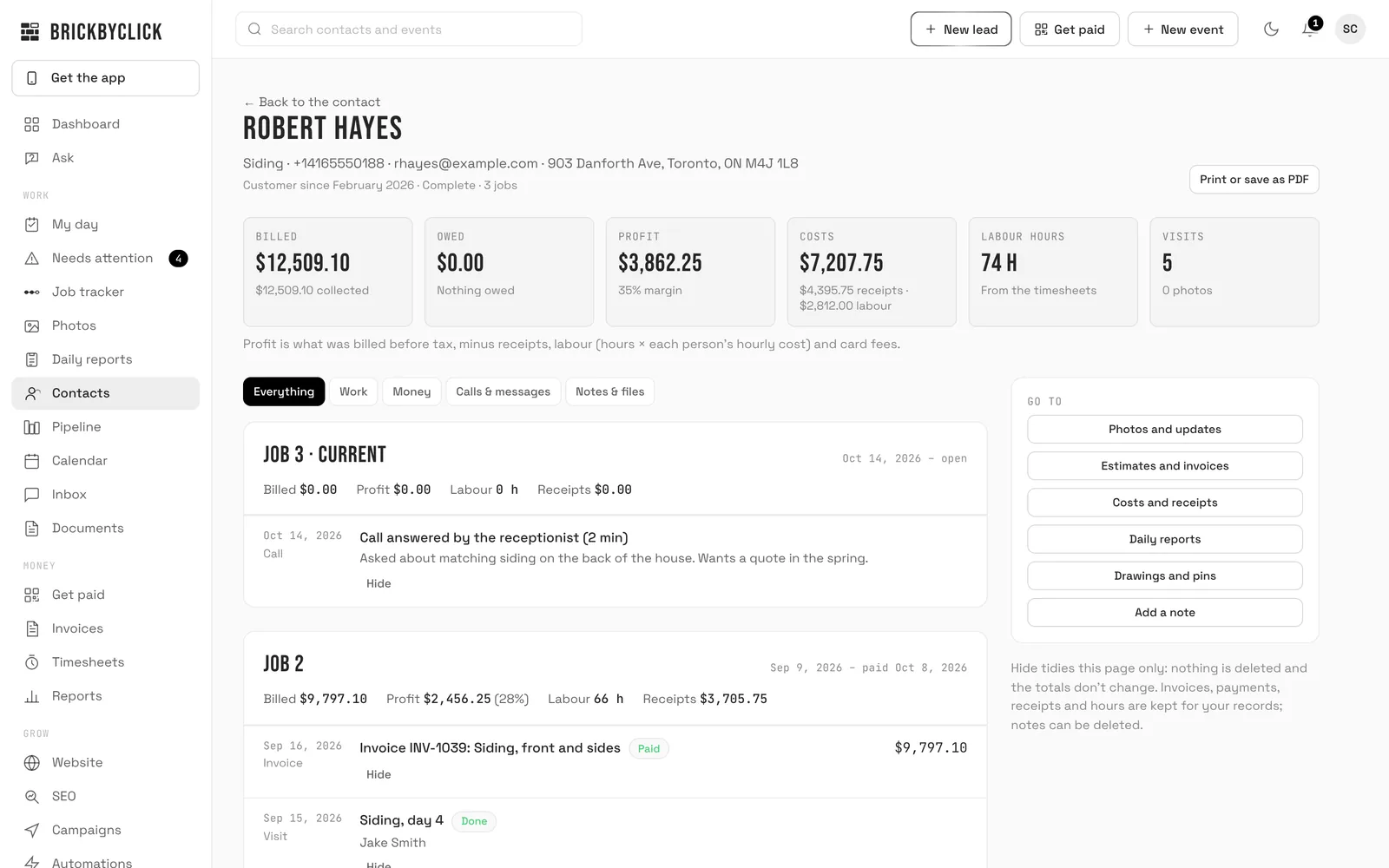Click the Needs attention warning icon
The height and width of the screenshot is (868, 1389).
coord(32,259)
